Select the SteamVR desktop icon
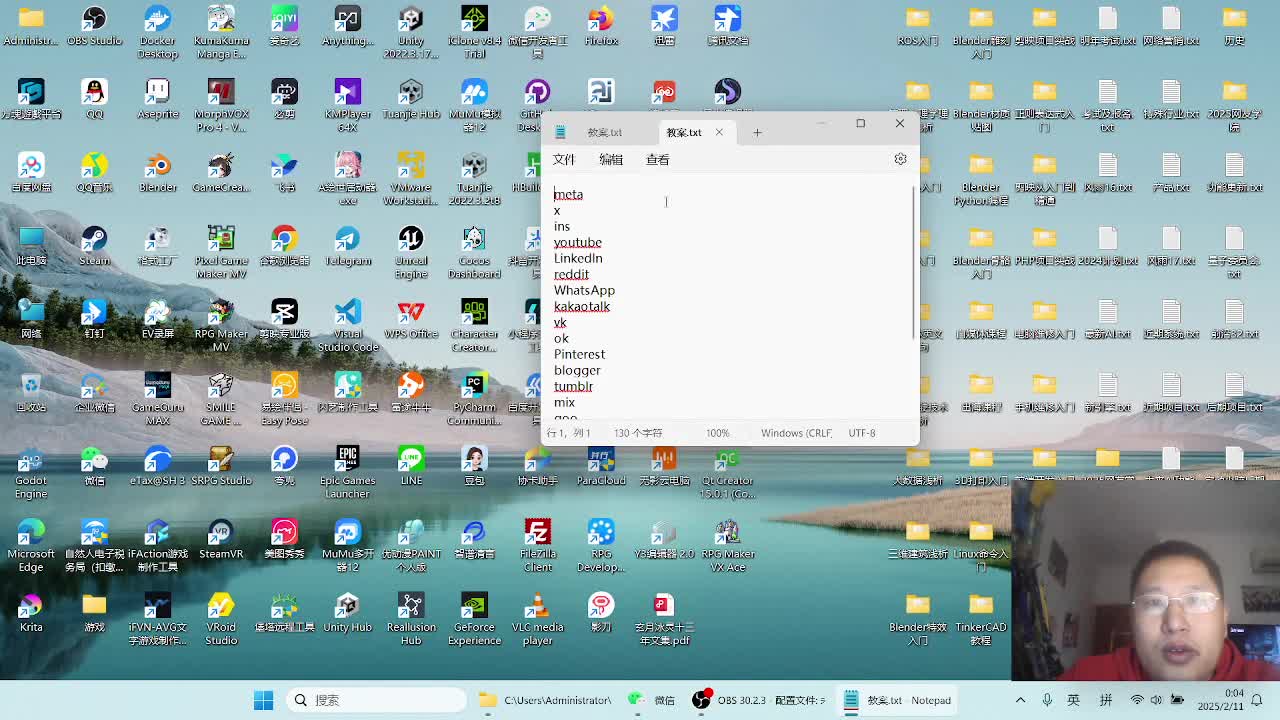Screen dimensions: 1280x720 pos(221,540)
